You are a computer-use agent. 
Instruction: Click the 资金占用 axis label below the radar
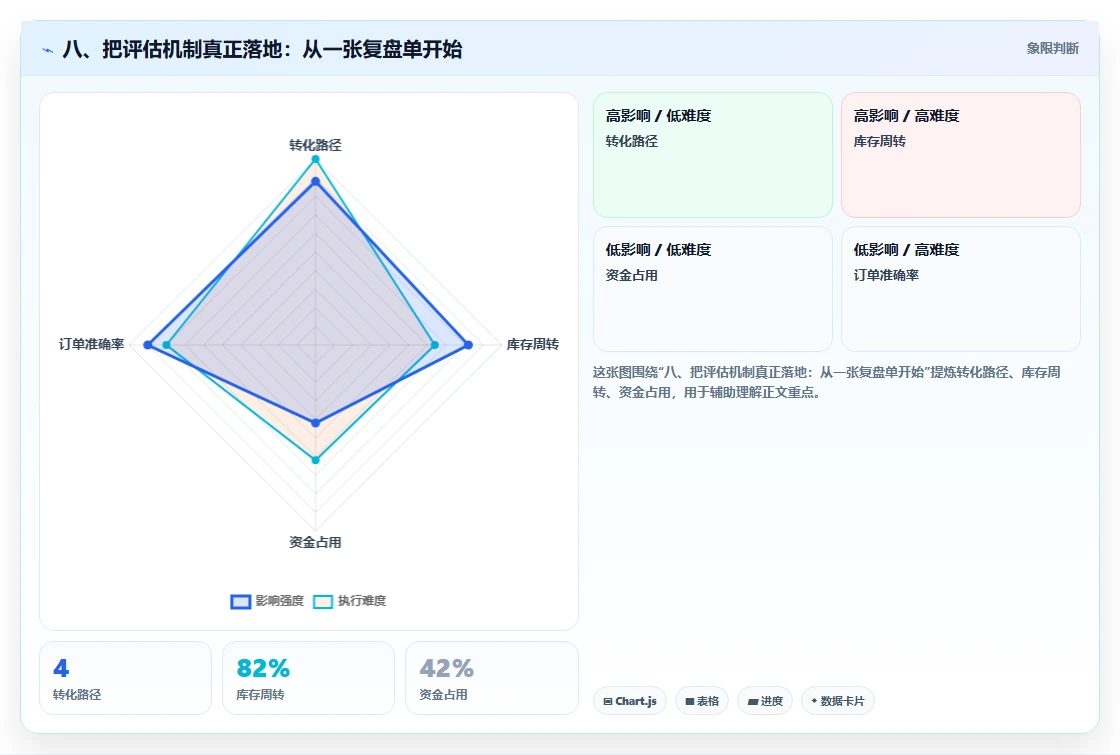315,542
